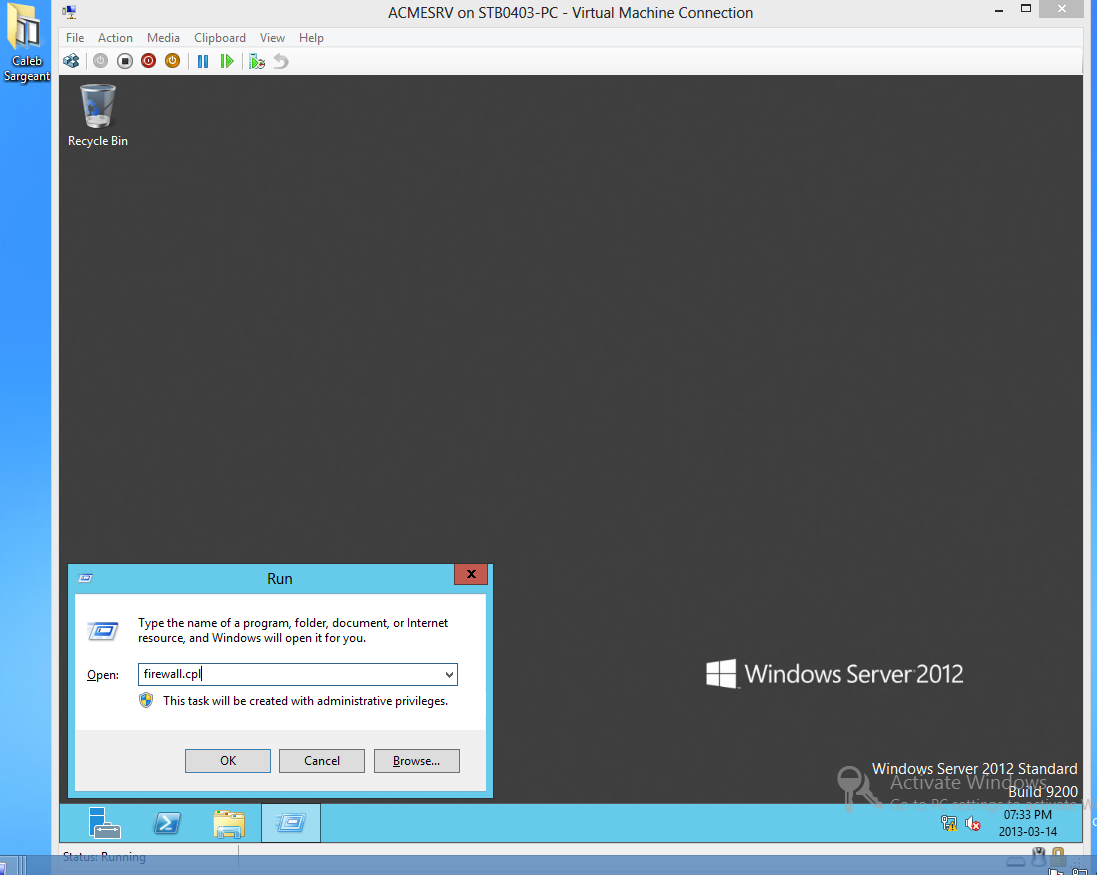
Task: Click the Browse... button in Run
Action: click(416, 761)
